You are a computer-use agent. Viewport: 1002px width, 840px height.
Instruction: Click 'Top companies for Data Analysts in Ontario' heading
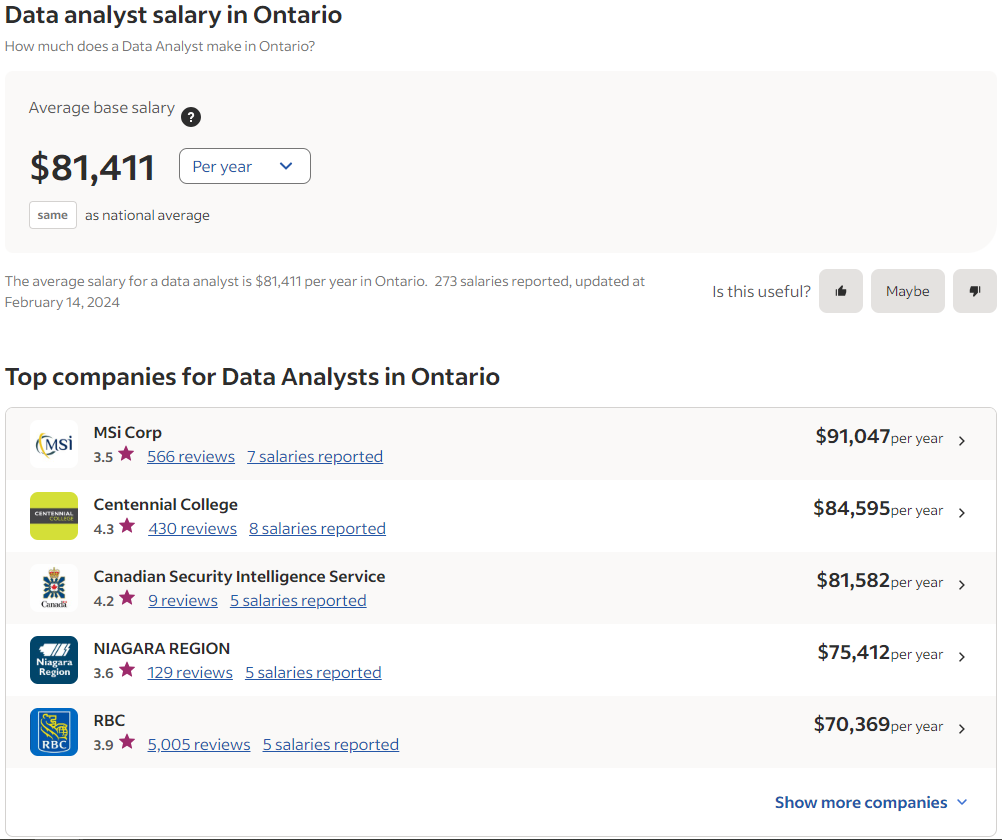click(252, 377)
